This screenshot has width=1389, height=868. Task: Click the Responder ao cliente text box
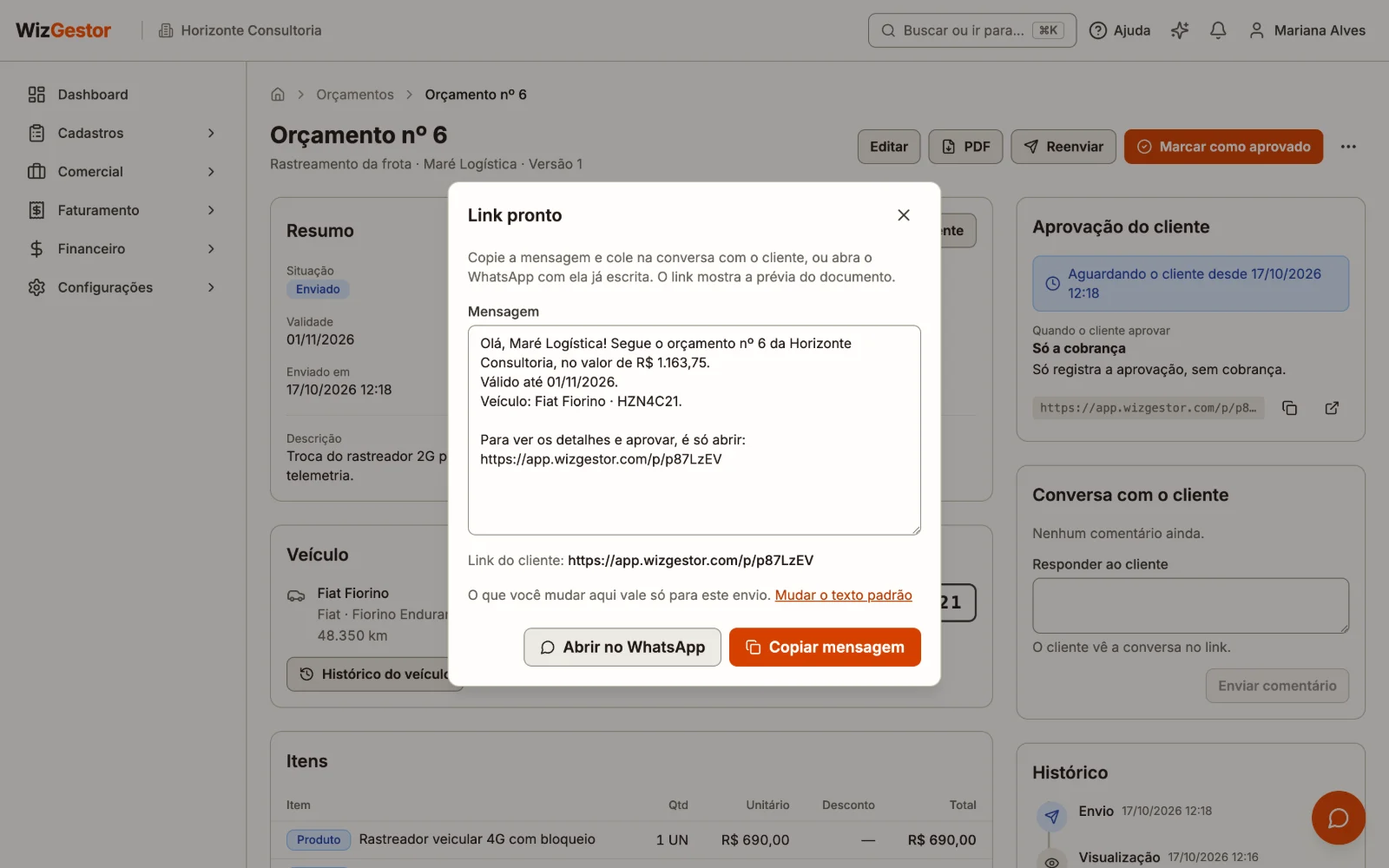(x=1190, y=606)
